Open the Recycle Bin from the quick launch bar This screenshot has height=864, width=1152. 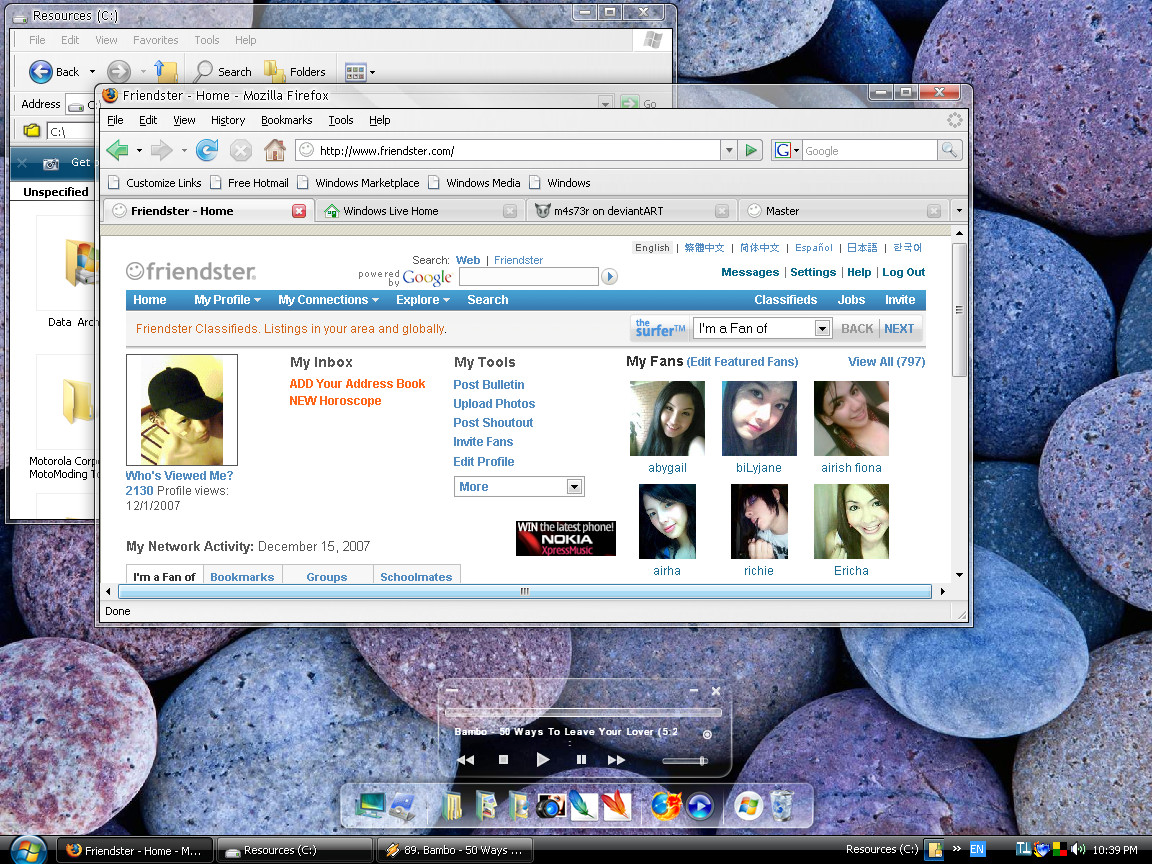[781, 805]
